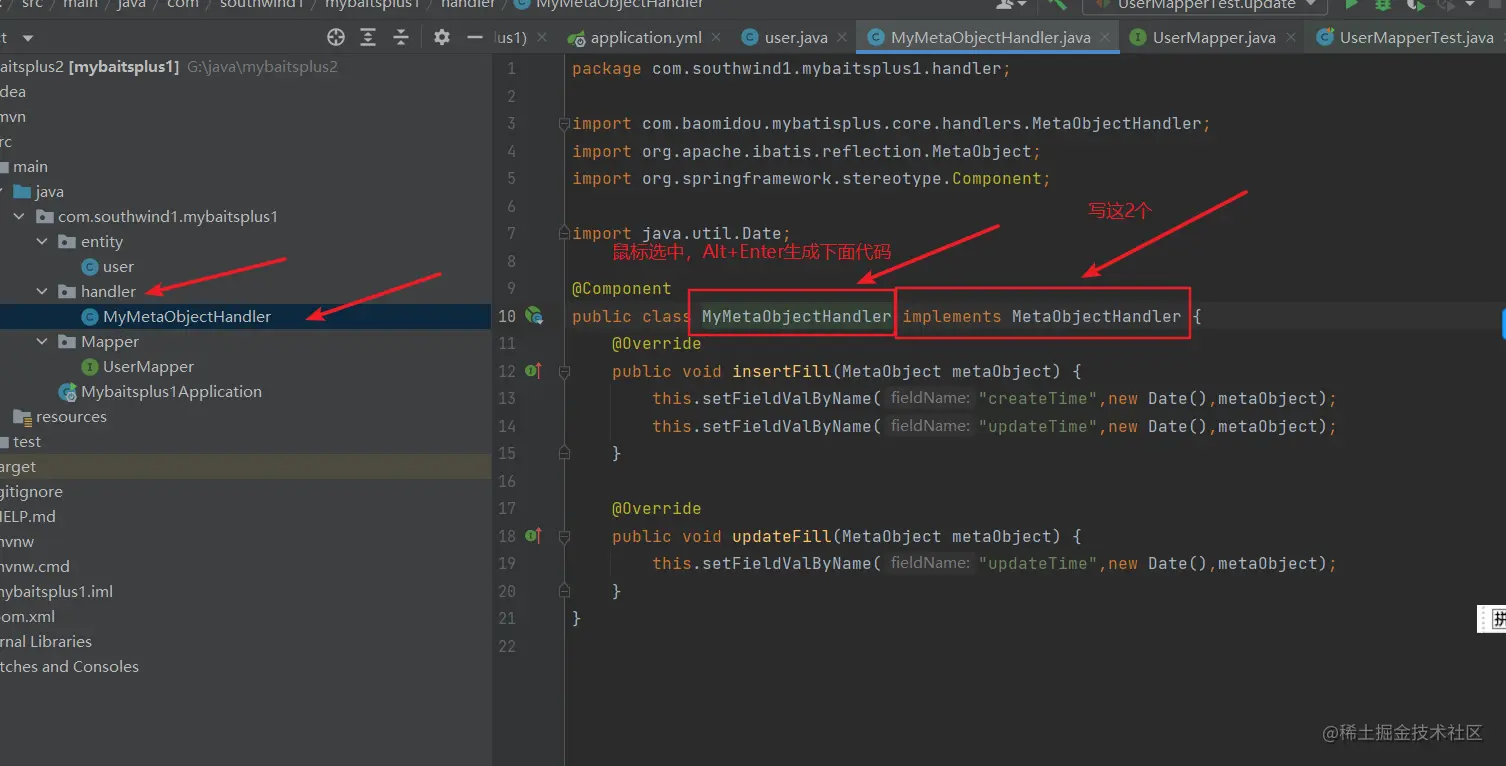Open the UserMapperTest.update run configuration dropdown
Image resolution: width=1506 pixels, height=766 pixels.
[x=1207, y=5]
